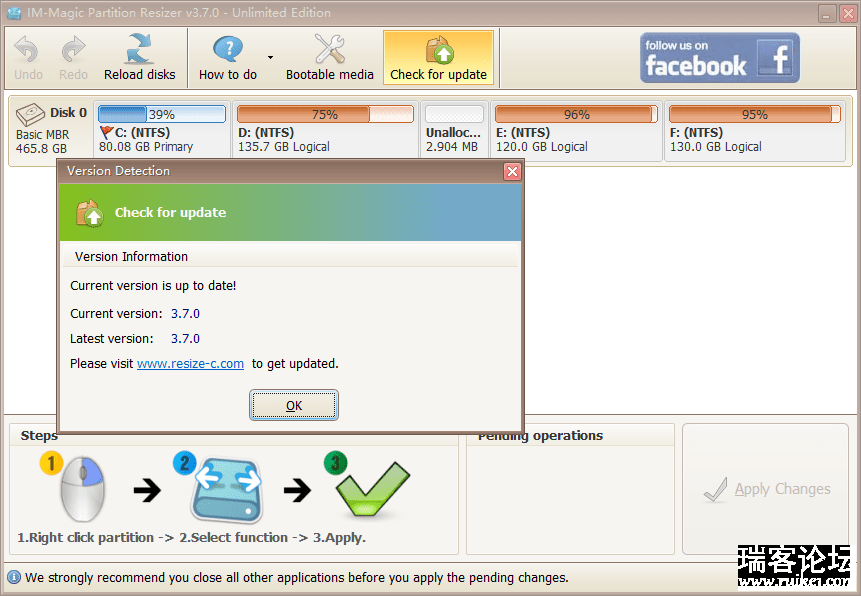861x596 pixels.
Task: Expand the How to do dropdown arrow
Action: [270, 57]
